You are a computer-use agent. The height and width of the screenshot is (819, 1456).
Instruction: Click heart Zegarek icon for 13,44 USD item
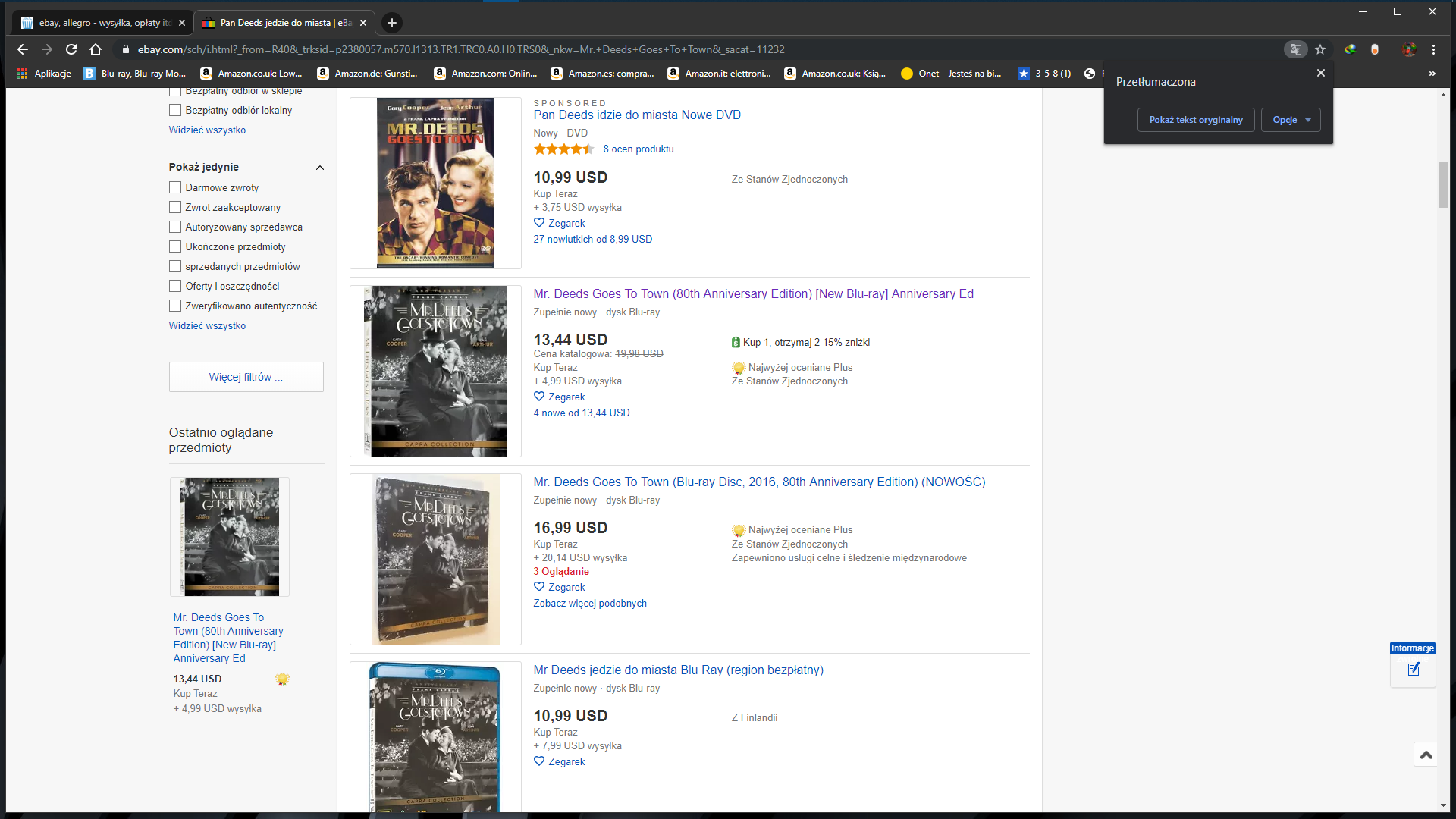[x=539, y=397]
